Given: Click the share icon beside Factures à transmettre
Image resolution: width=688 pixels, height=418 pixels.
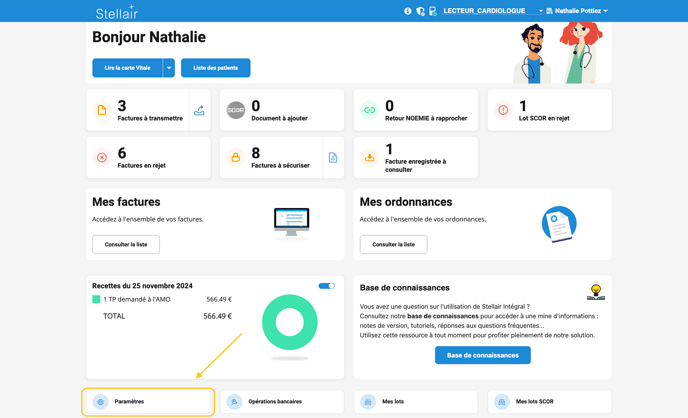Looking at the screenshot, I should (x=199, y=111).
